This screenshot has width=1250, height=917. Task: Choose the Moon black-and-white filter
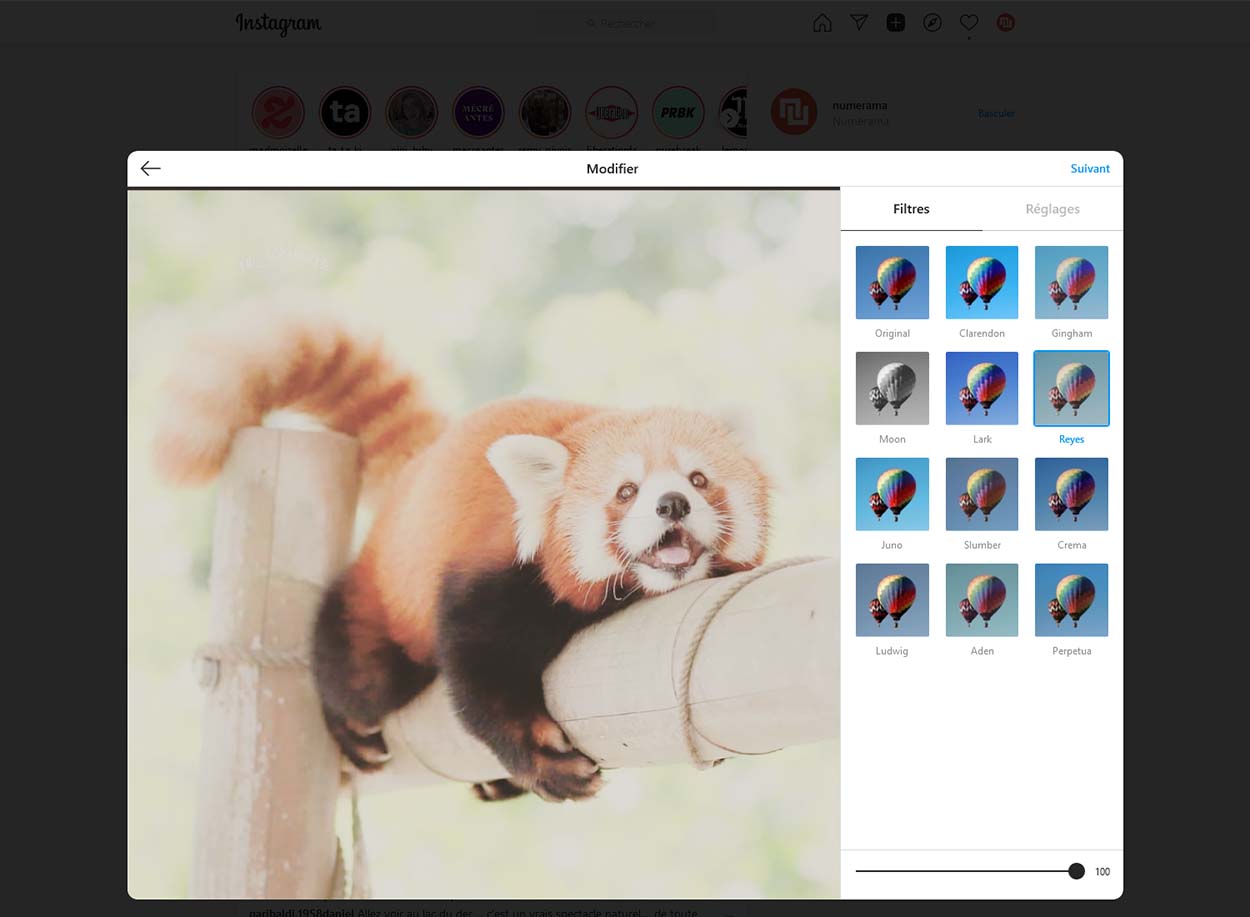(x=892, y=389)
